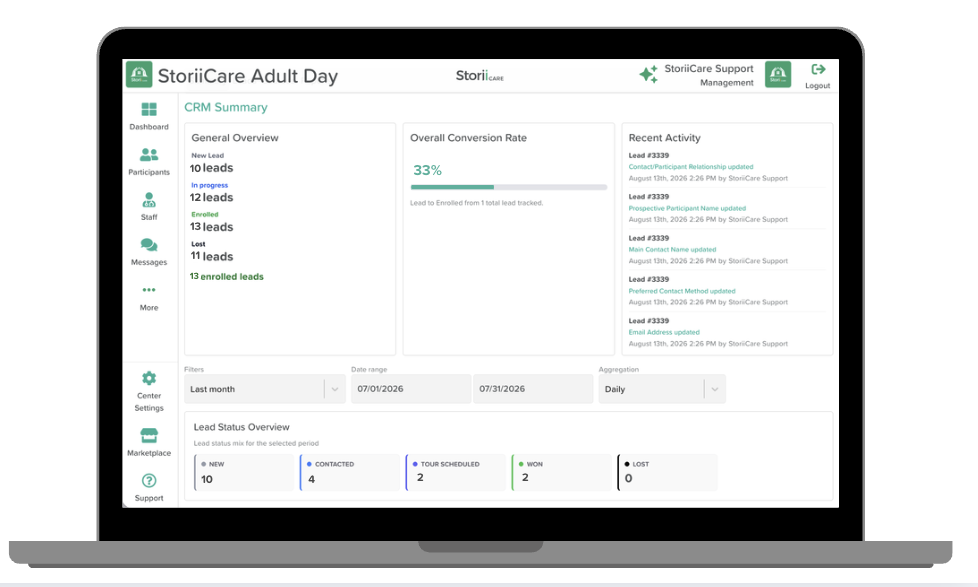Open Contact/Participant Relationship updated link
Viewport: 978px width, 587px height.
pos(690,167)
